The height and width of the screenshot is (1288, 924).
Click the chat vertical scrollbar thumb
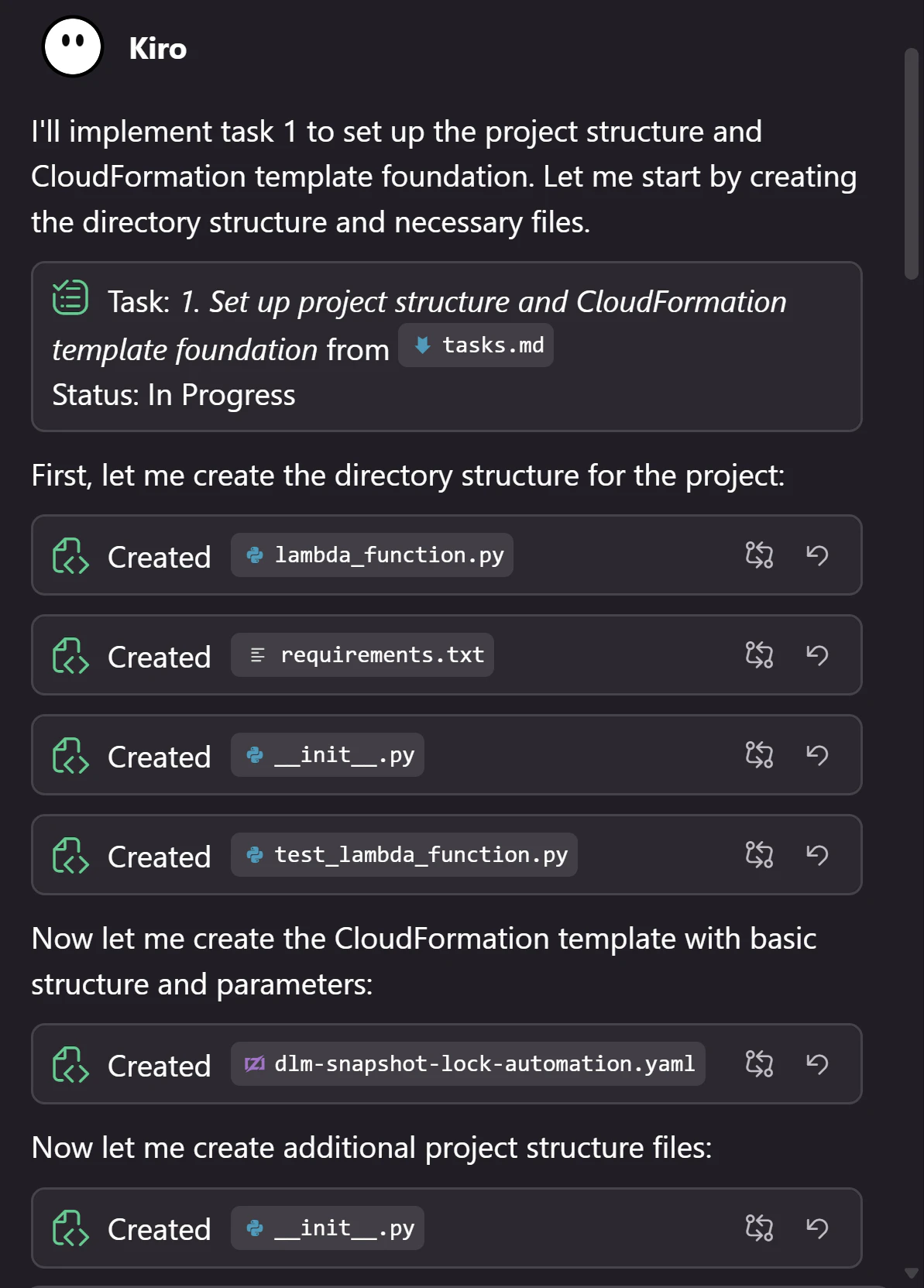(x=912, y=163)
